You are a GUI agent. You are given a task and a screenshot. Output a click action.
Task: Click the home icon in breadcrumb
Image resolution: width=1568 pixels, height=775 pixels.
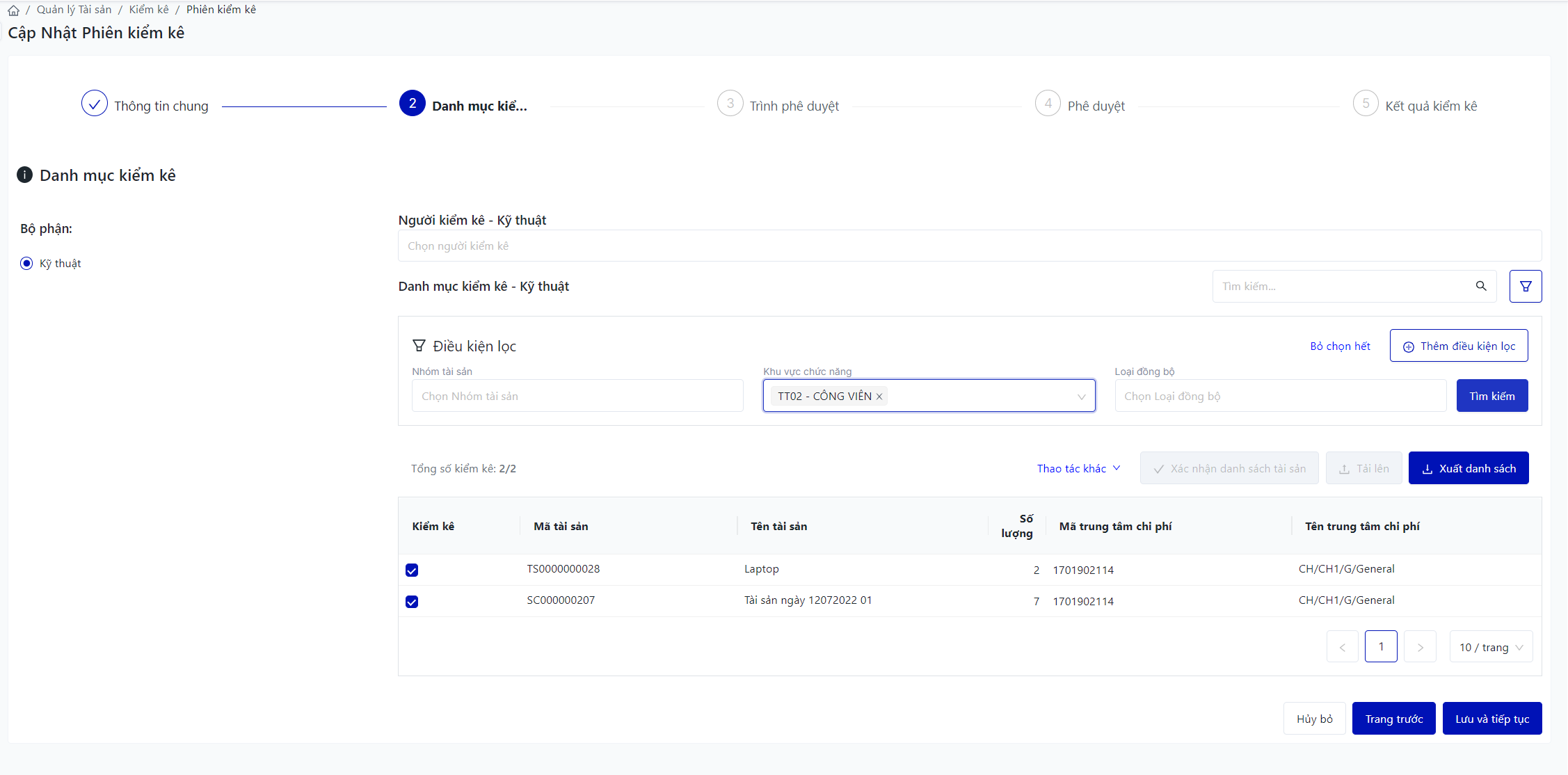[x=13, y=10]
